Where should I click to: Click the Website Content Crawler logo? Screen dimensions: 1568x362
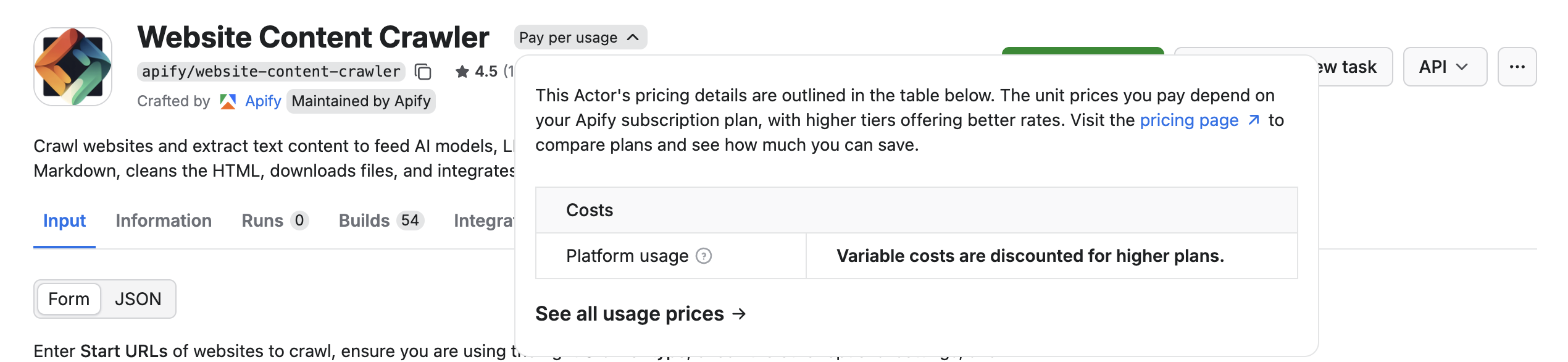pyautogui.click(x=74, y=65)
